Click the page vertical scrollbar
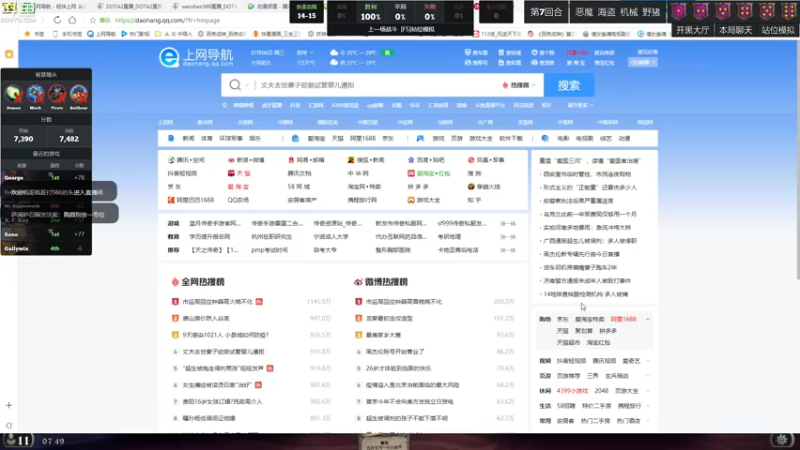This screenshot has height=450, width=800. [x=797, y=161]
